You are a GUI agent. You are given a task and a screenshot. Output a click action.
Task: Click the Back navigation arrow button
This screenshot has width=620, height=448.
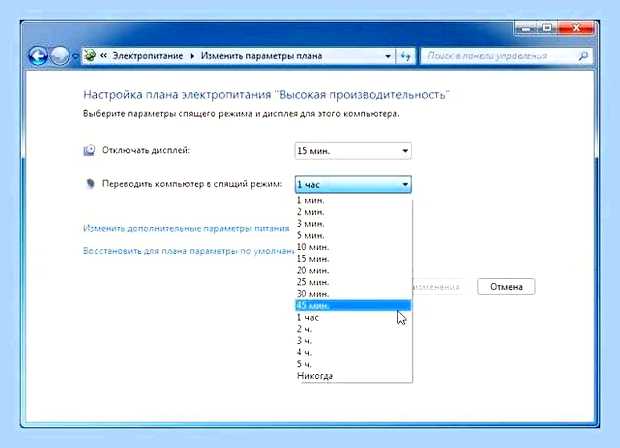click(x=38, y=56)
